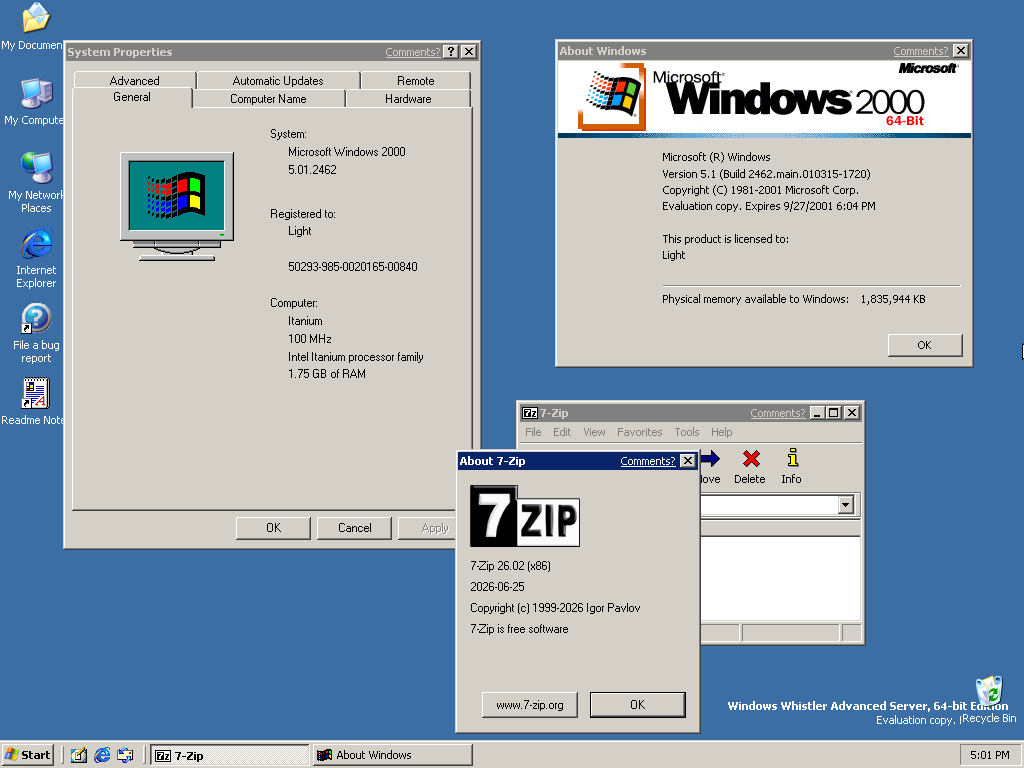The width and height of the screenshot is (1024, 768).
Task: Click the Evaluation copy expiry line
Action: (769, 206)
